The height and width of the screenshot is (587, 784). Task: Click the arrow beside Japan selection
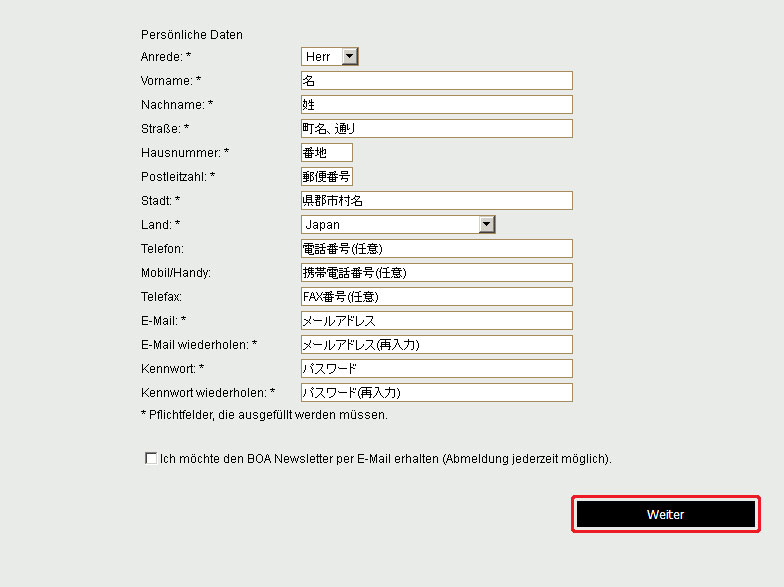click(487, 225)
